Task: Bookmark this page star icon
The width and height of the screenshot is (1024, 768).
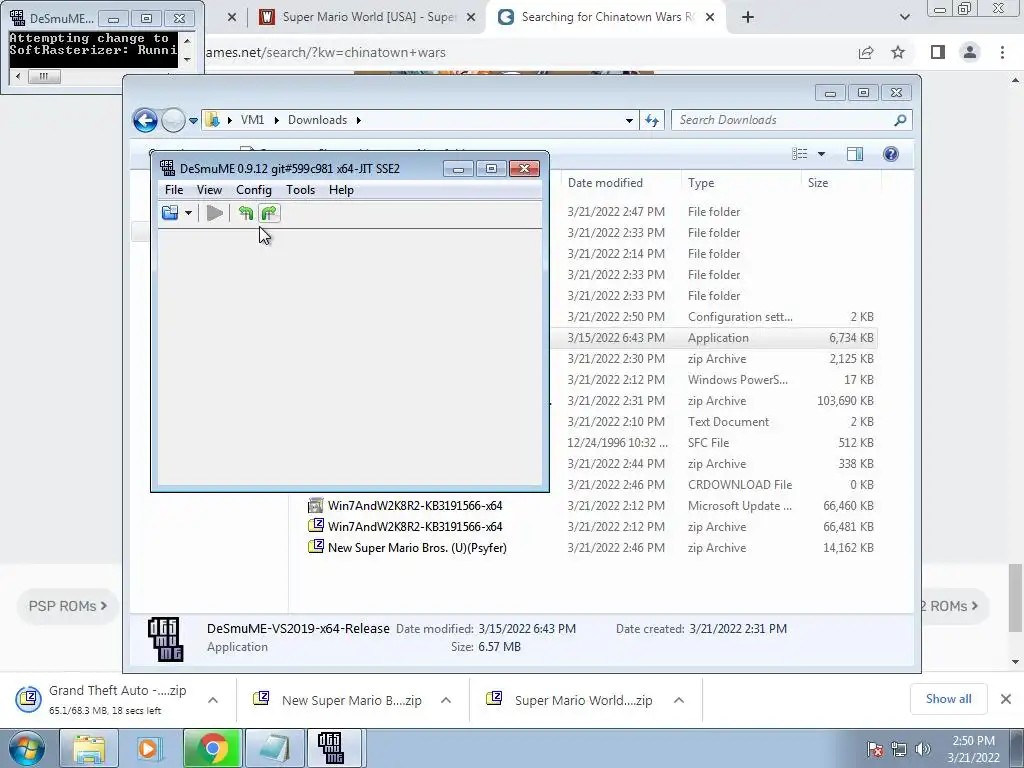Action: click(x=898, y=52)
